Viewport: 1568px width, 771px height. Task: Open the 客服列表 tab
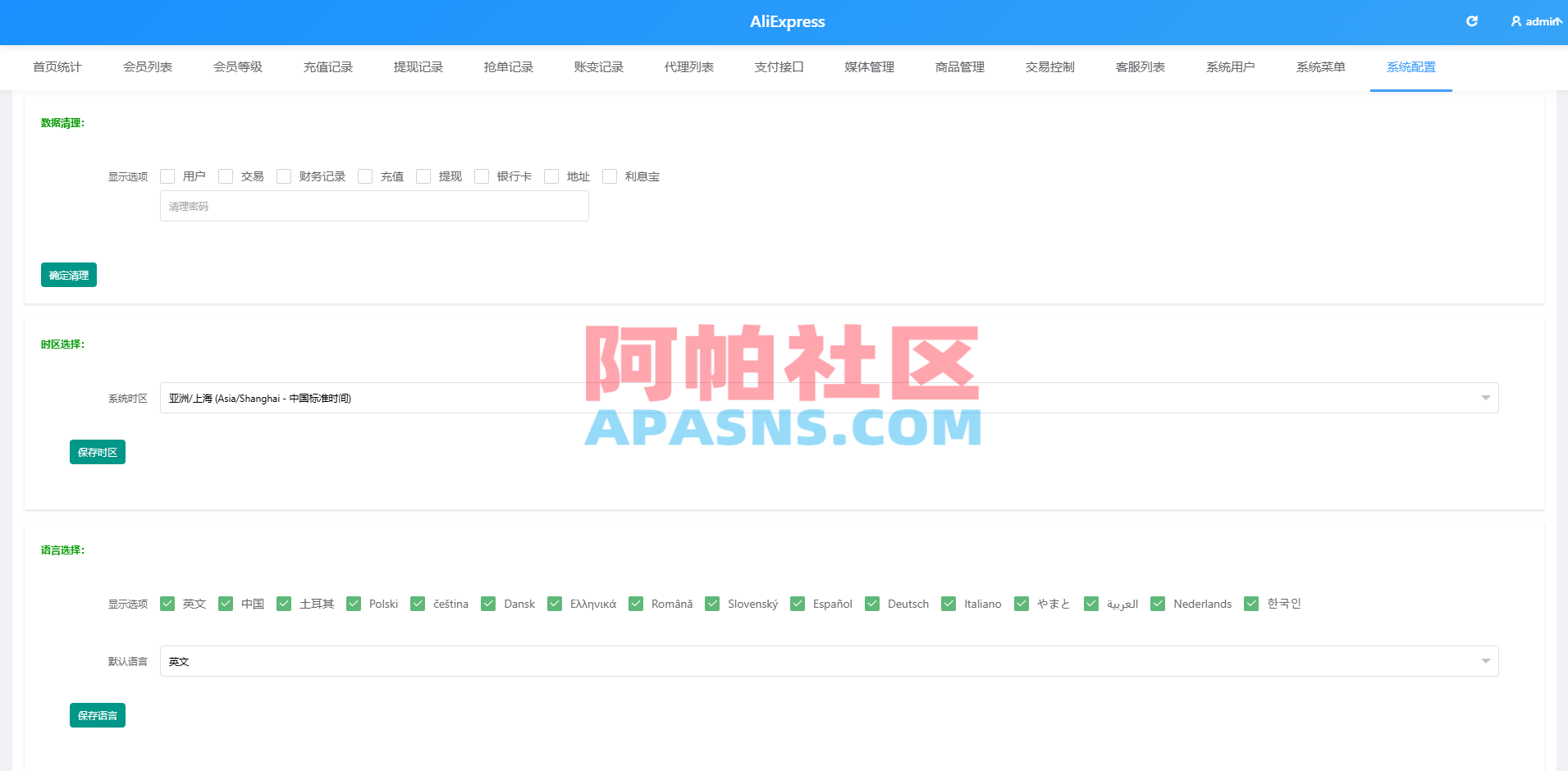point(1141,67)
